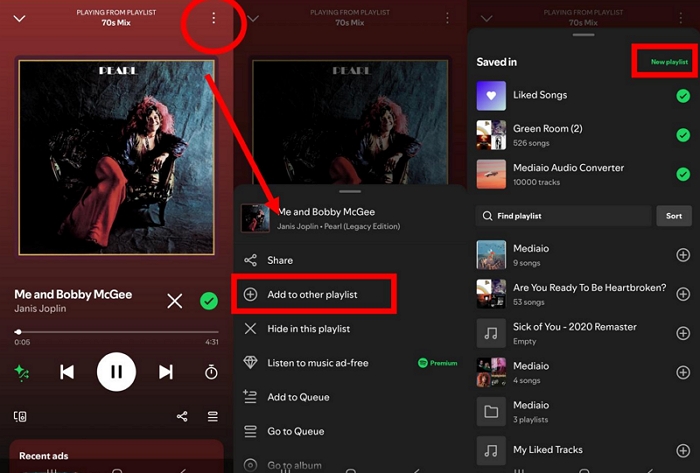Uncheck Liked Songs
The image size is (700, 473).
[x=683, y=95]
